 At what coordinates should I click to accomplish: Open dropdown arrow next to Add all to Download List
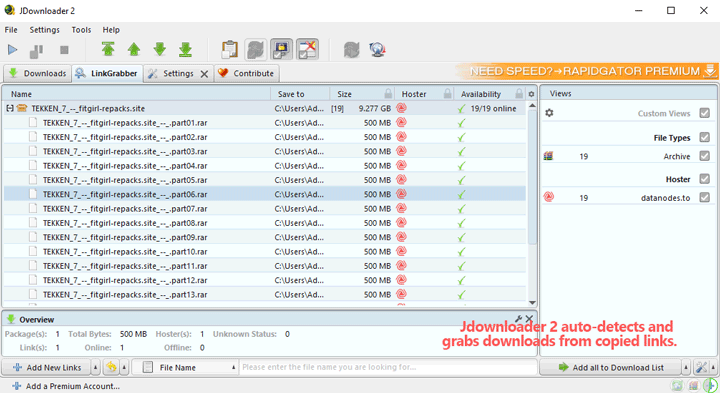click(x=686, y=367)
